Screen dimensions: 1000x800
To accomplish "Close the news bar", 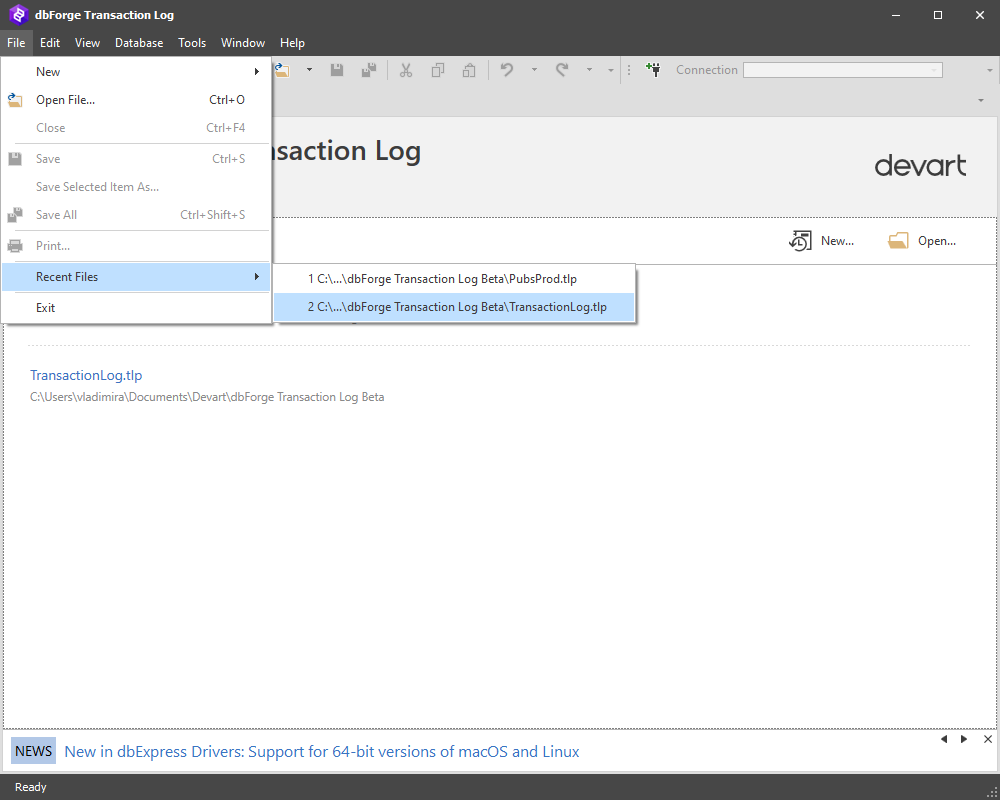I will pyautogui.click(x=988, y=739).
